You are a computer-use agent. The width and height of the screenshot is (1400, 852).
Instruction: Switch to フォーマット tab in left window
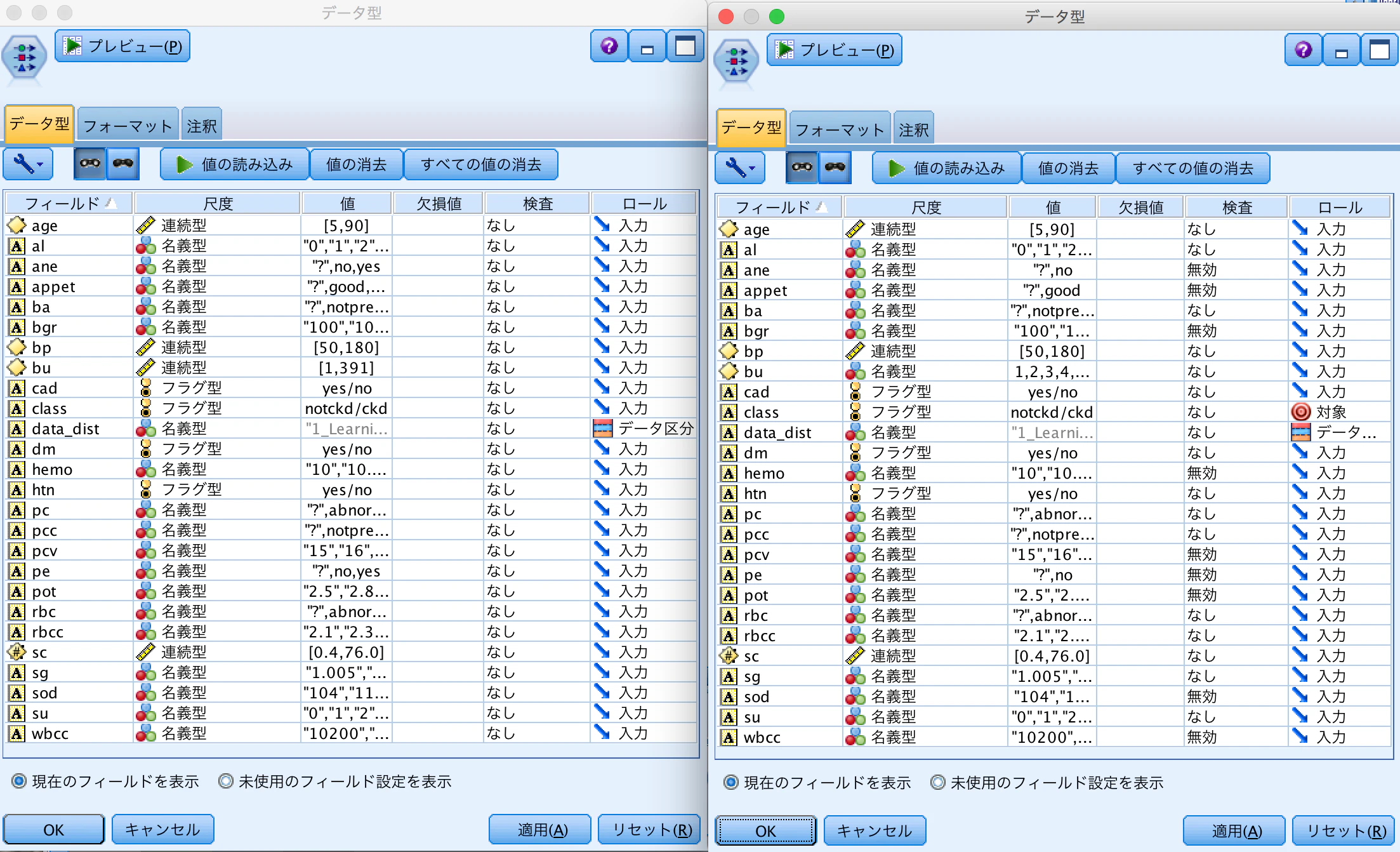(x=128, y=126)
